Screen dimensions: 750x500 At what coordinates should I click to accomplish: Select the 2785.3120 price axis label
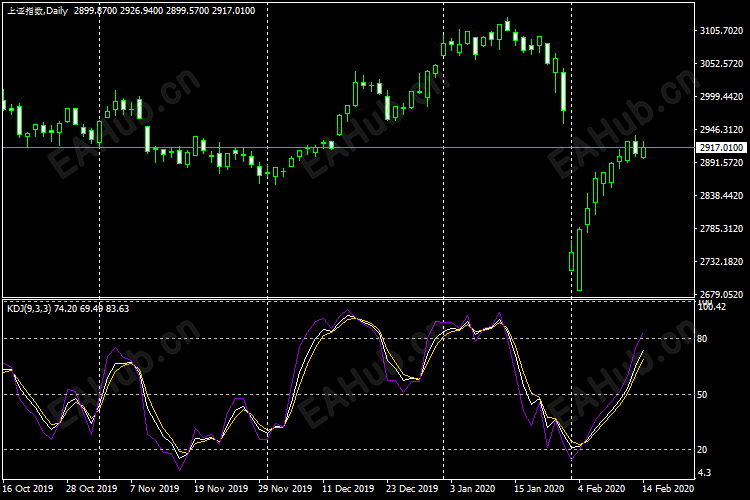pos(721,229)
